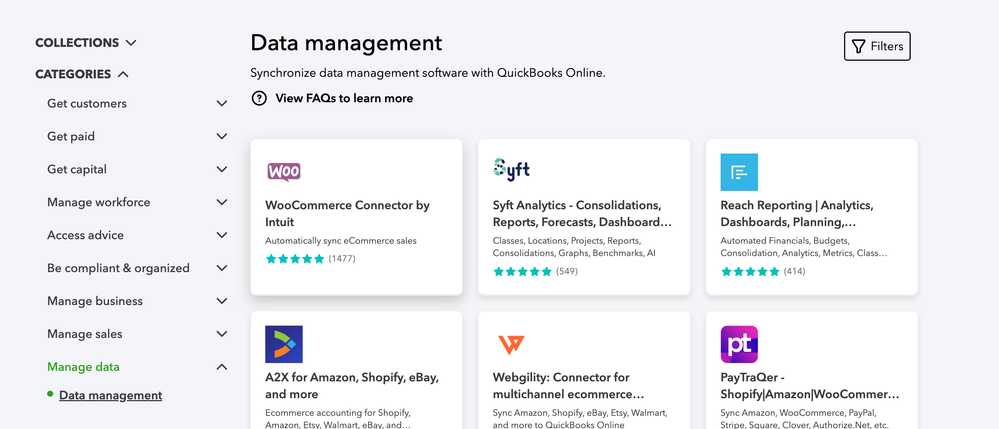999x429 pixels.
Task: Click the Reach Reporting logo icon
Action: [x=739, y=172]
